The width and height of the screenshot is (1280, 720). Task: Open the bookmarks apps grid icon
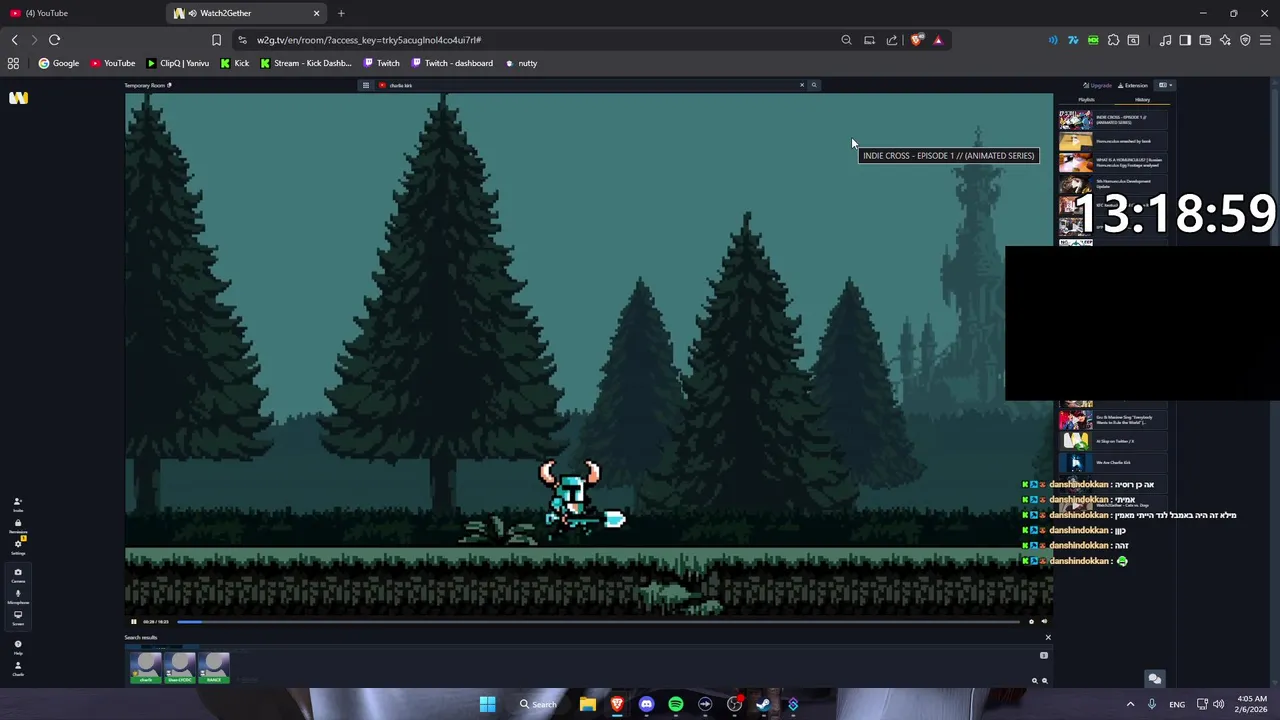tap(13, 63)
